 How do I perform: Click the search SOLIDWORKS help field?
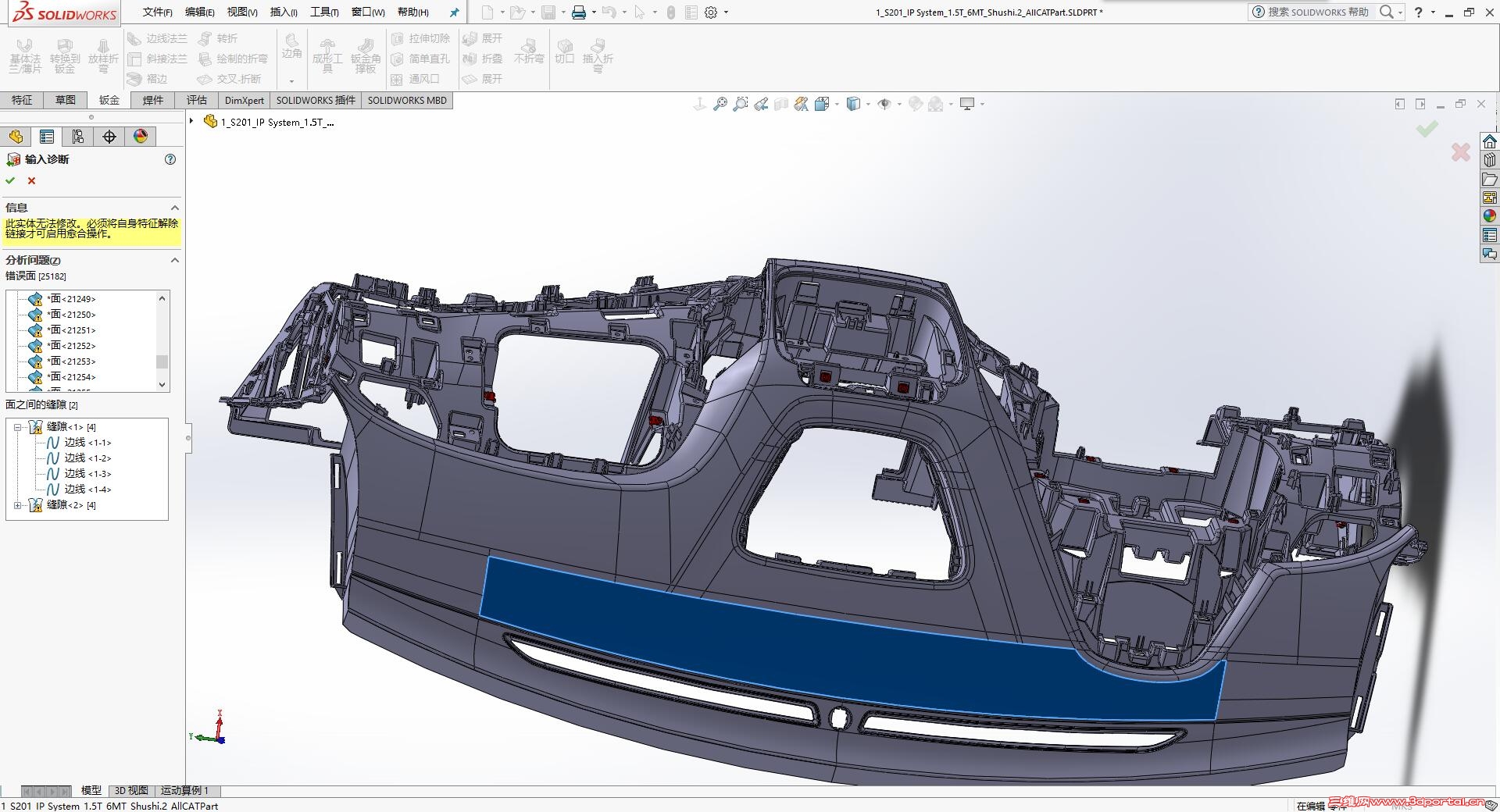pyautogui.click(x=1318, y=12)
